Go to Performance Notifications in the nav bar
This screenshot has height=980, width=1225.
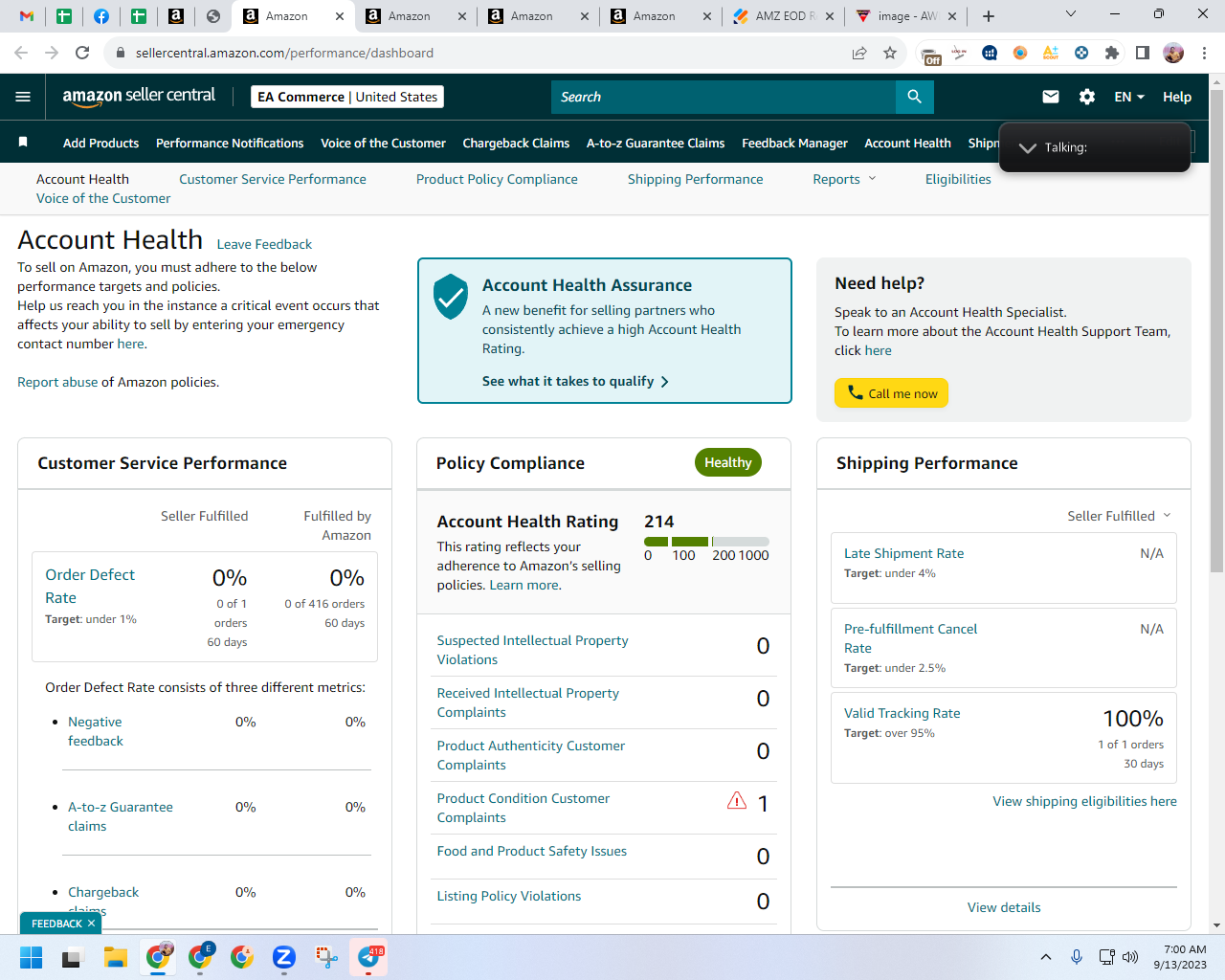pyautogui.click(x=230, y=143)
